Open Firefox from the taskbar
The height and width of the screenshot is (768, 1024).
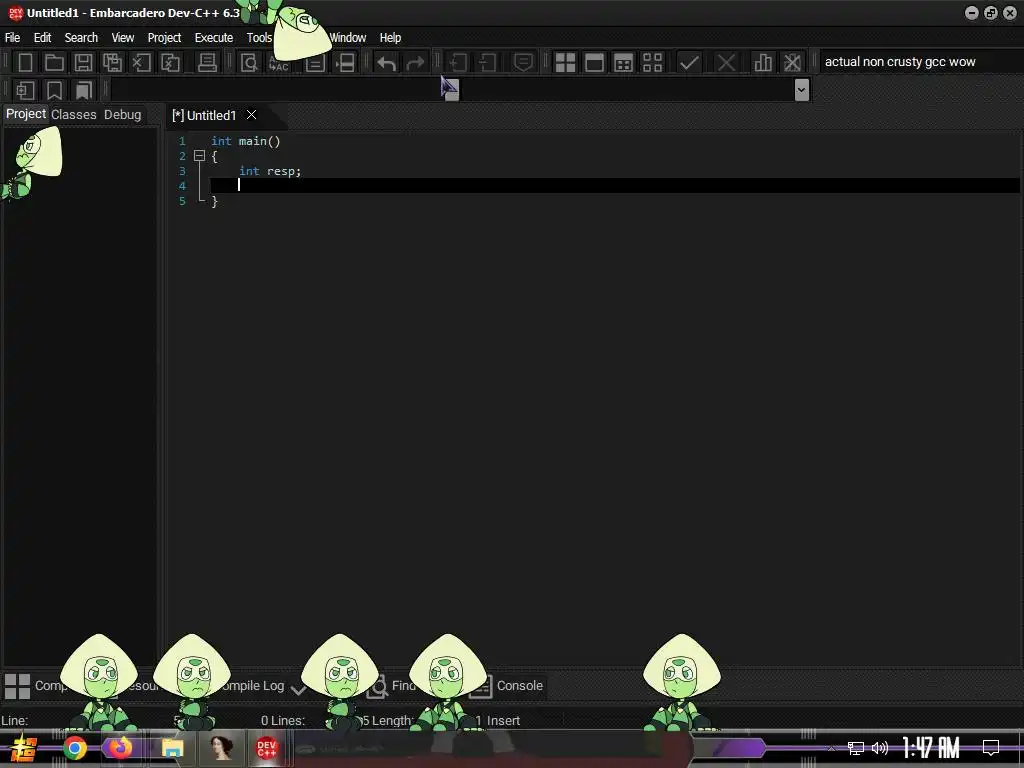click(120, 748)
